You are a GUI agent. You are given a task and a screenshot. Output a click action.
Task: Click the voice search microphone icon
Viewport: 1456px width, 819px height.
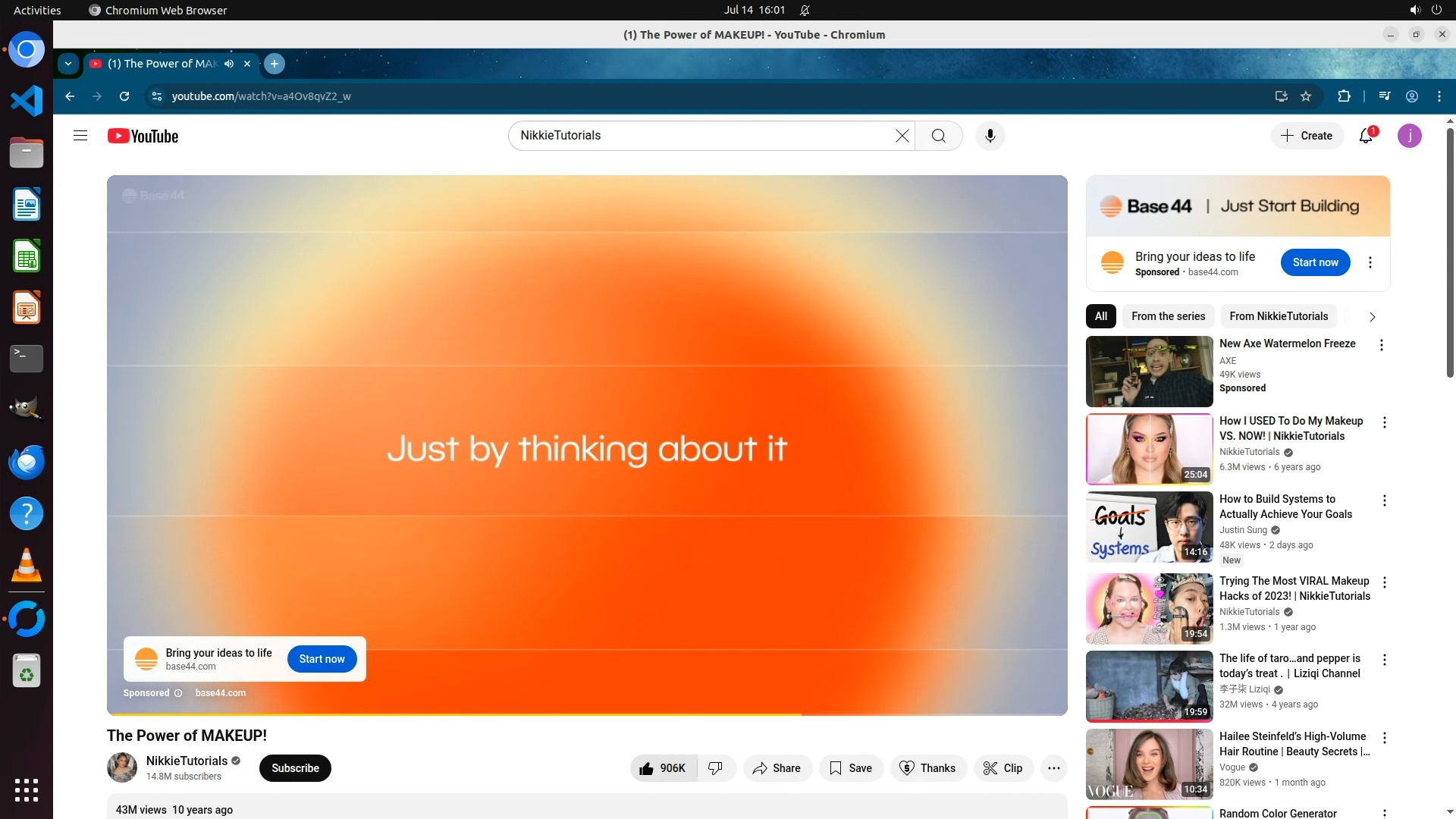(990, 136)
